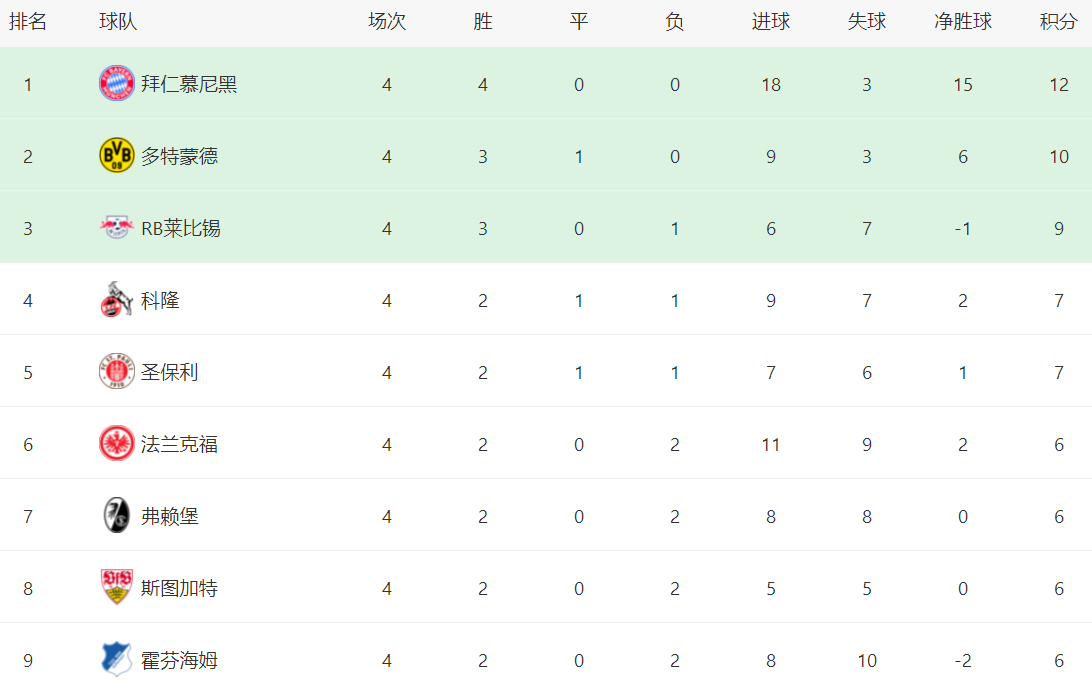Click the 霍芬海姆 team name
The width and height of the screenshot is (1092, 689).
[x=179, y=660]
